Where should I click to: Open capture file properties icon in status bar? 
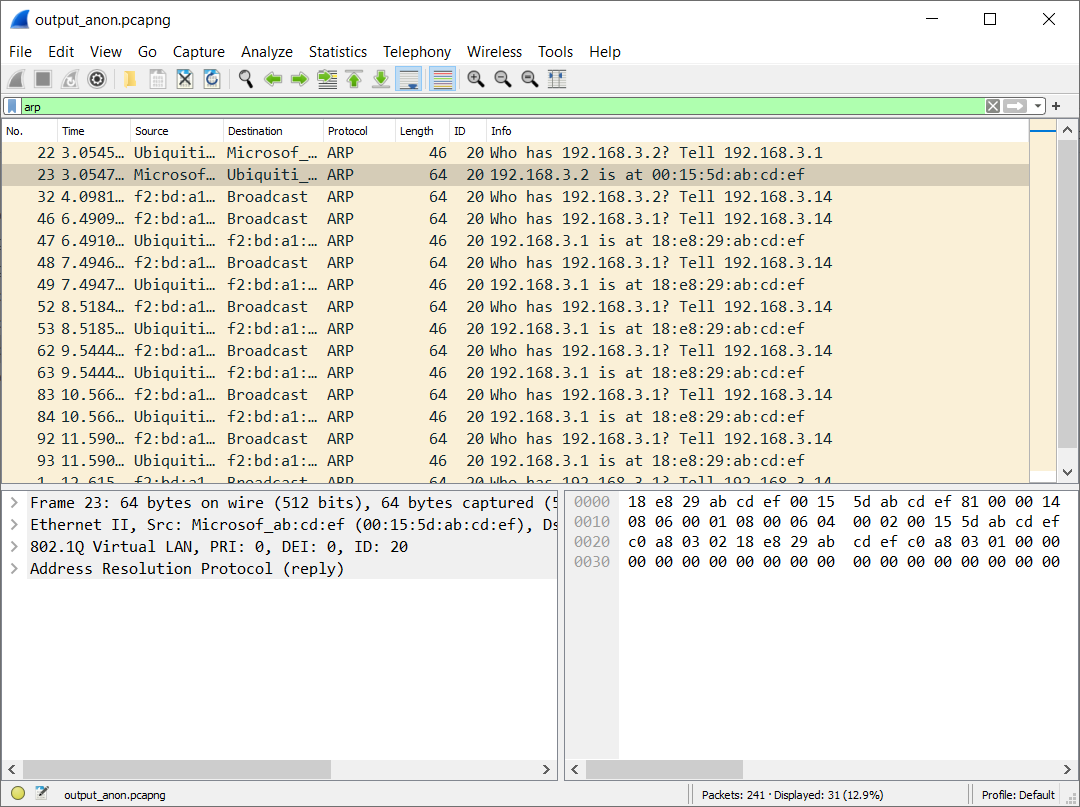click(x=41, y=794)
